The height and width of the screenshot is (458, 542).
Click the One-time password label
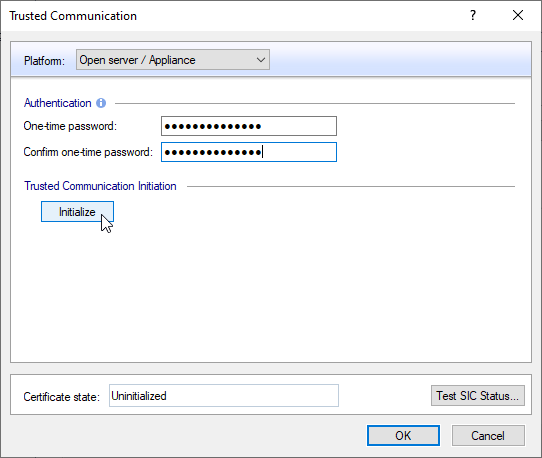tap(70, 126)
